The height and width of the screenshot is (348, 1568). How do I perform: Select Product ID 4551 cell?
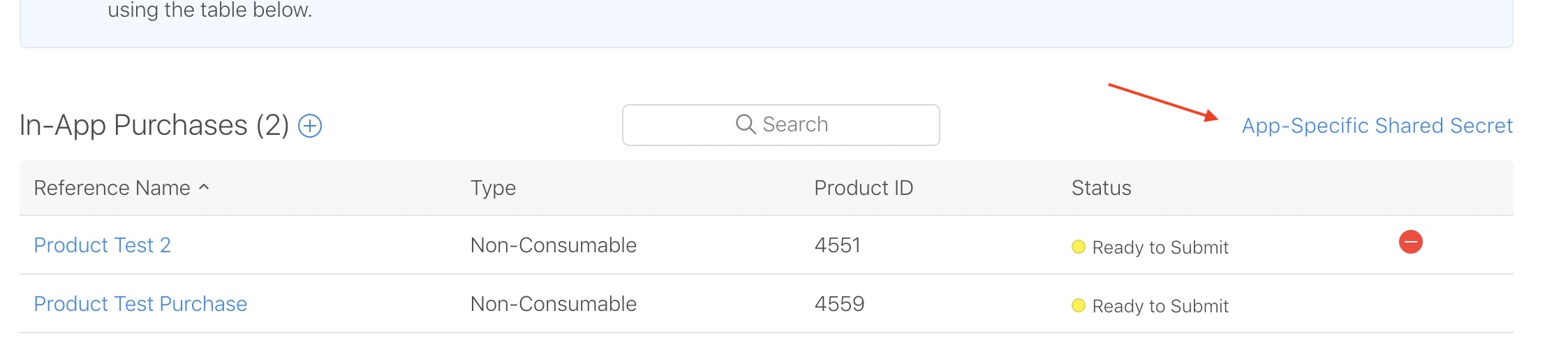tap(837, 245)
